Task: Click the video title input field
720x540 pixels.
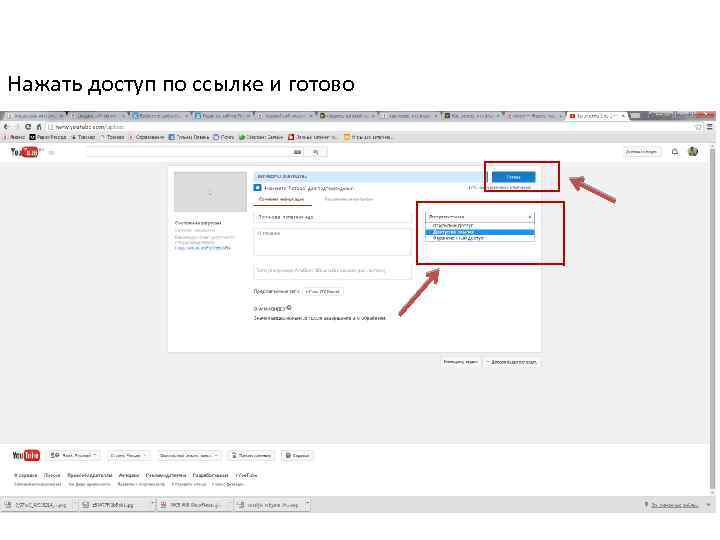Action: pos(332,217)
